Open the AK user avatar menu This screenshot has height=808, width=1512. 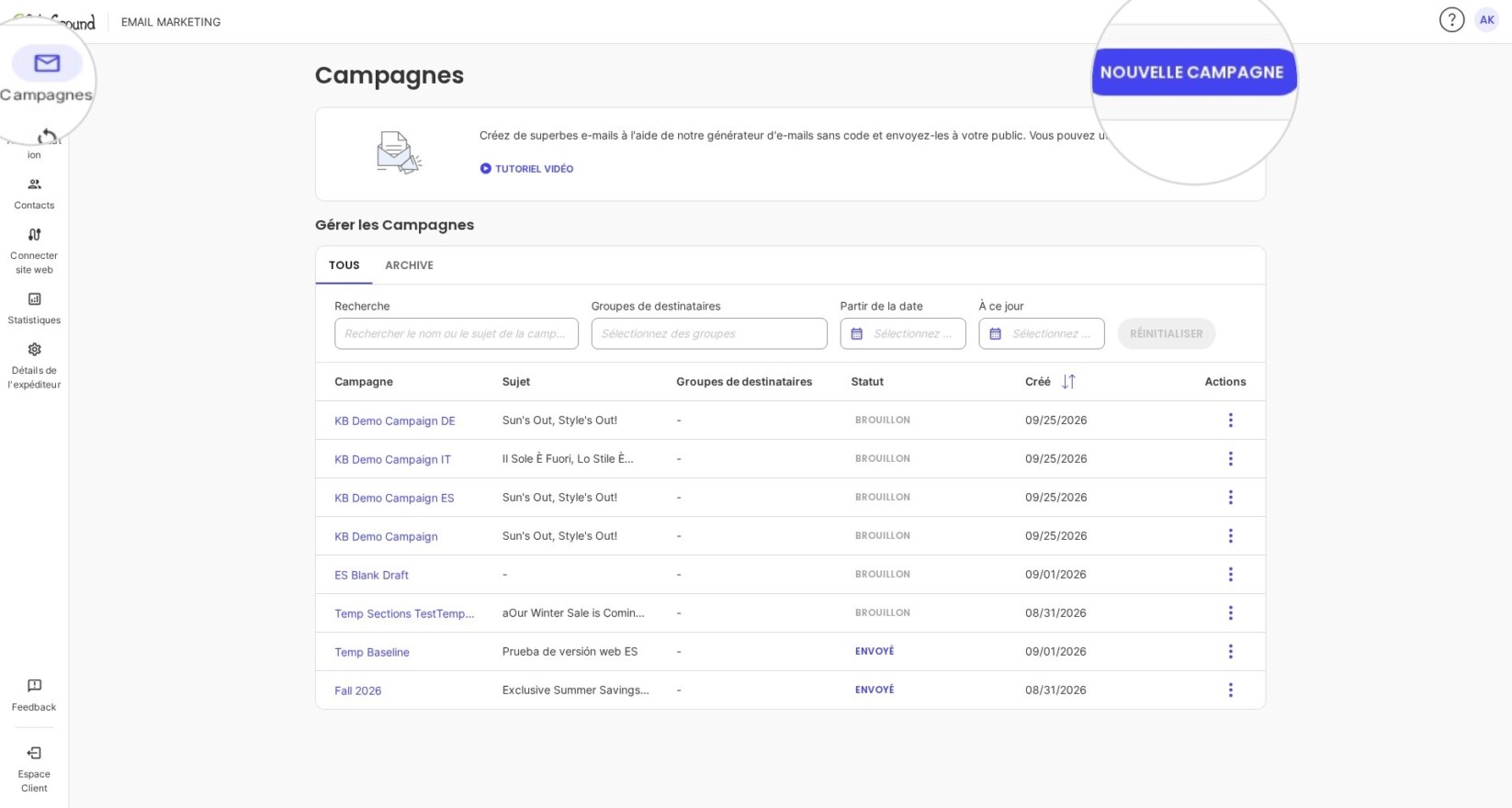tap(1486, 19)
